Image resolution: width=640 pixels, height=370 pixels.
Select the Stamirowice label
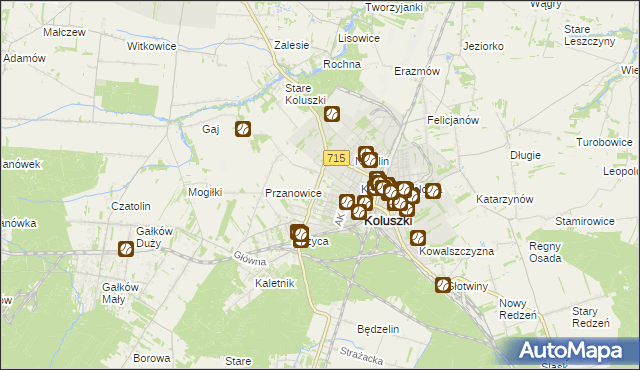click(584, 222)
